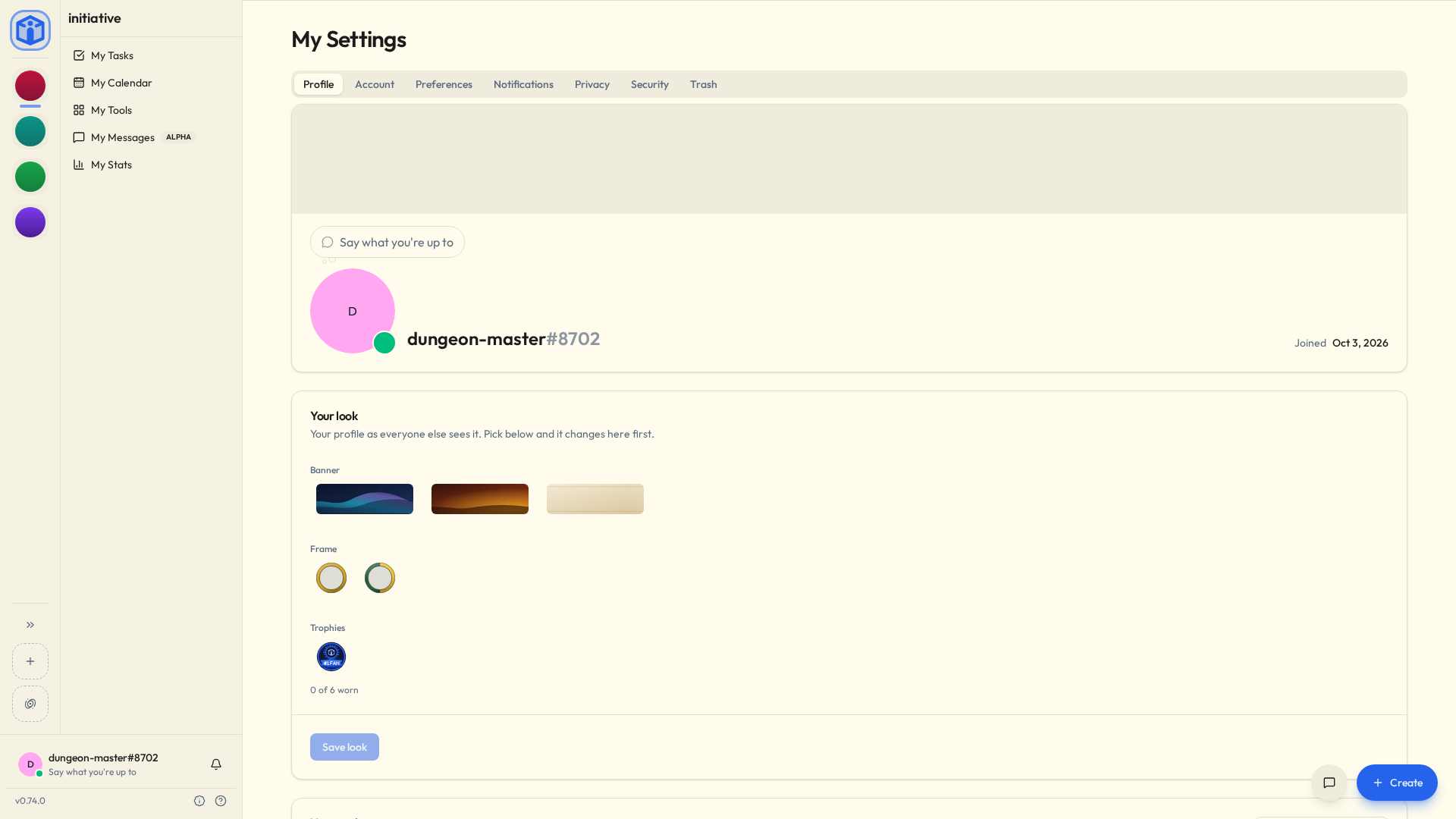Image resolution: width=1456 pixels, height=819 pixels.
Task: Choose the beige plain banner
Action: [x=595, y=499]
